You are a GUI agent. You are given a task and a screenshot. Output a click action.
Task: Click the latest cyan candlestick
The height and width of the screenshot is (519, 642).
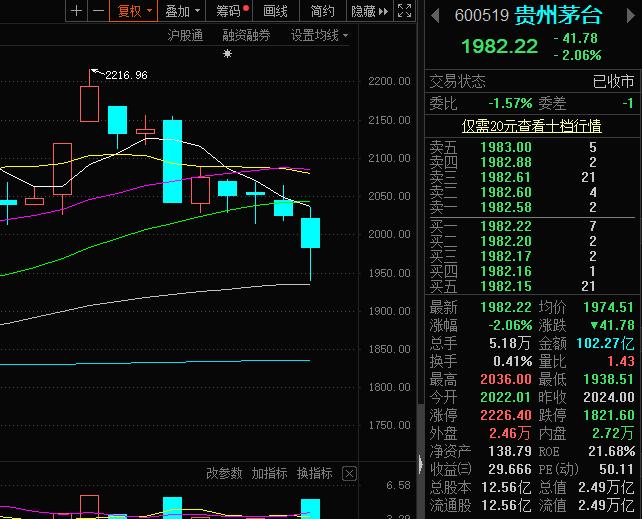310,233
